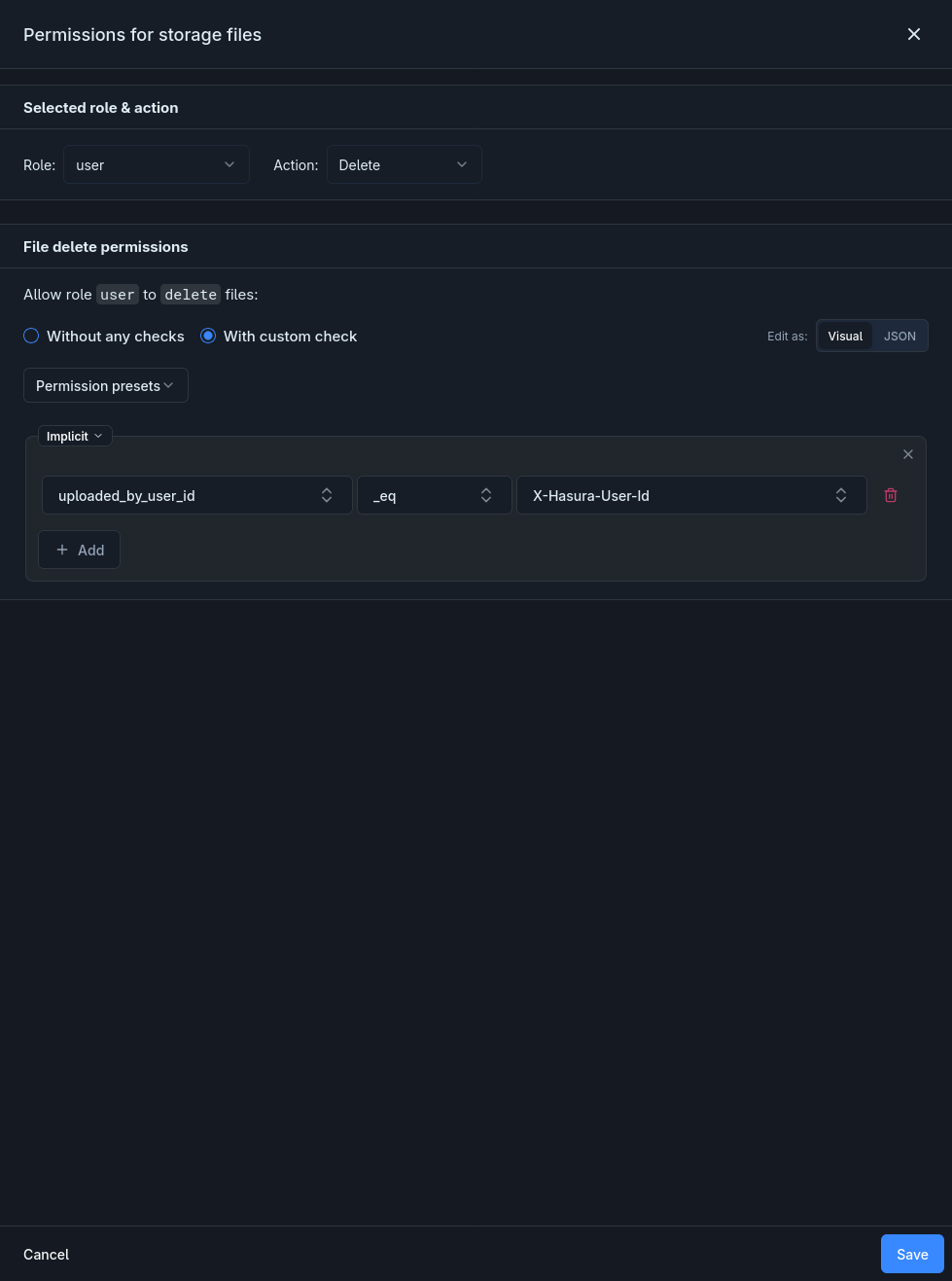
Task: Switch editor to Visual mode
Action: pos(845,336)
